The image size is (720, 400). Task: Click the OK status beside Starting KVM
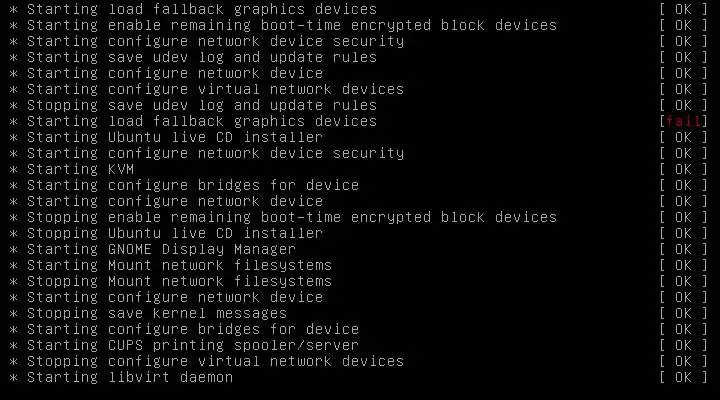(683, 169)
